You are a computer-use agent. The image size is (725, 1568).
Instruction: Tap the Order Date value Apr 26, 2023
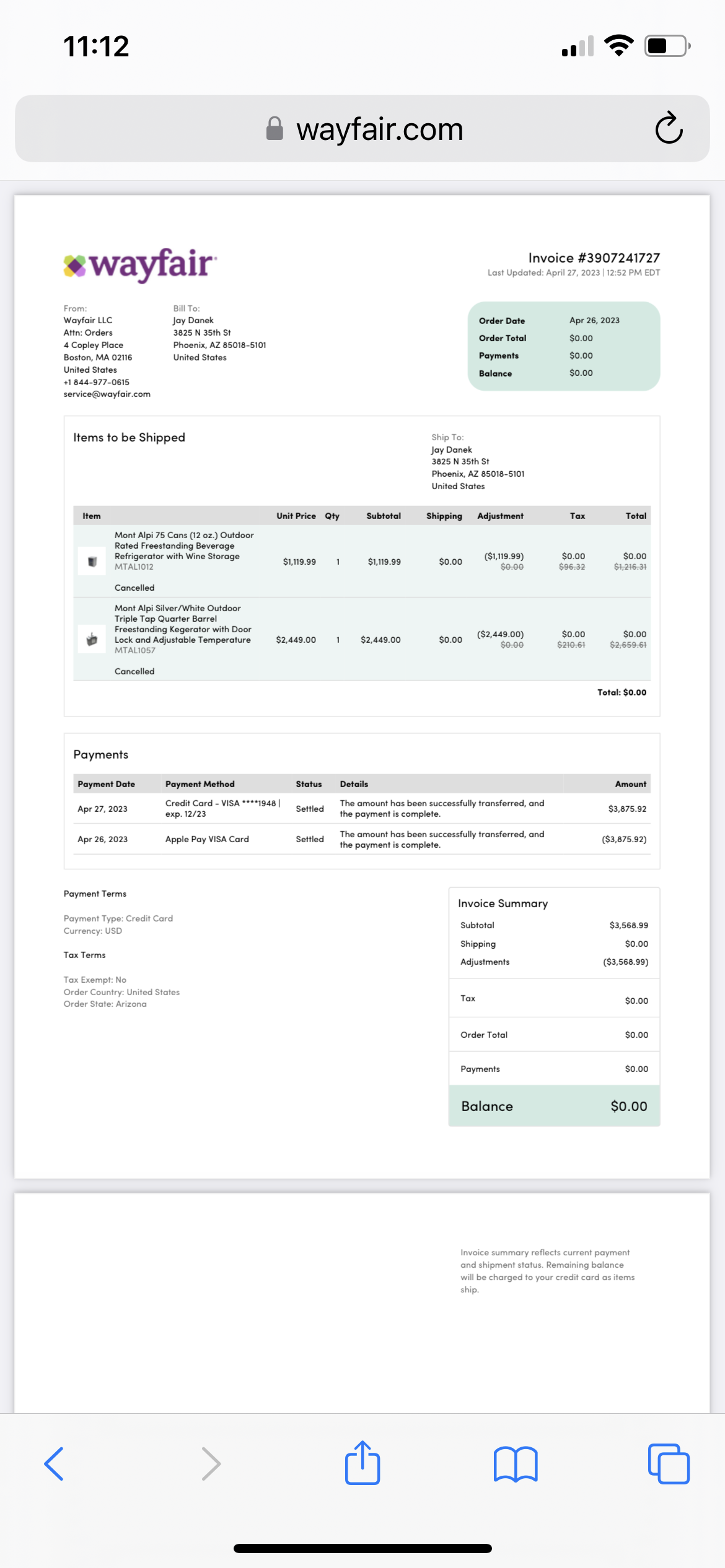click(594, 320)
